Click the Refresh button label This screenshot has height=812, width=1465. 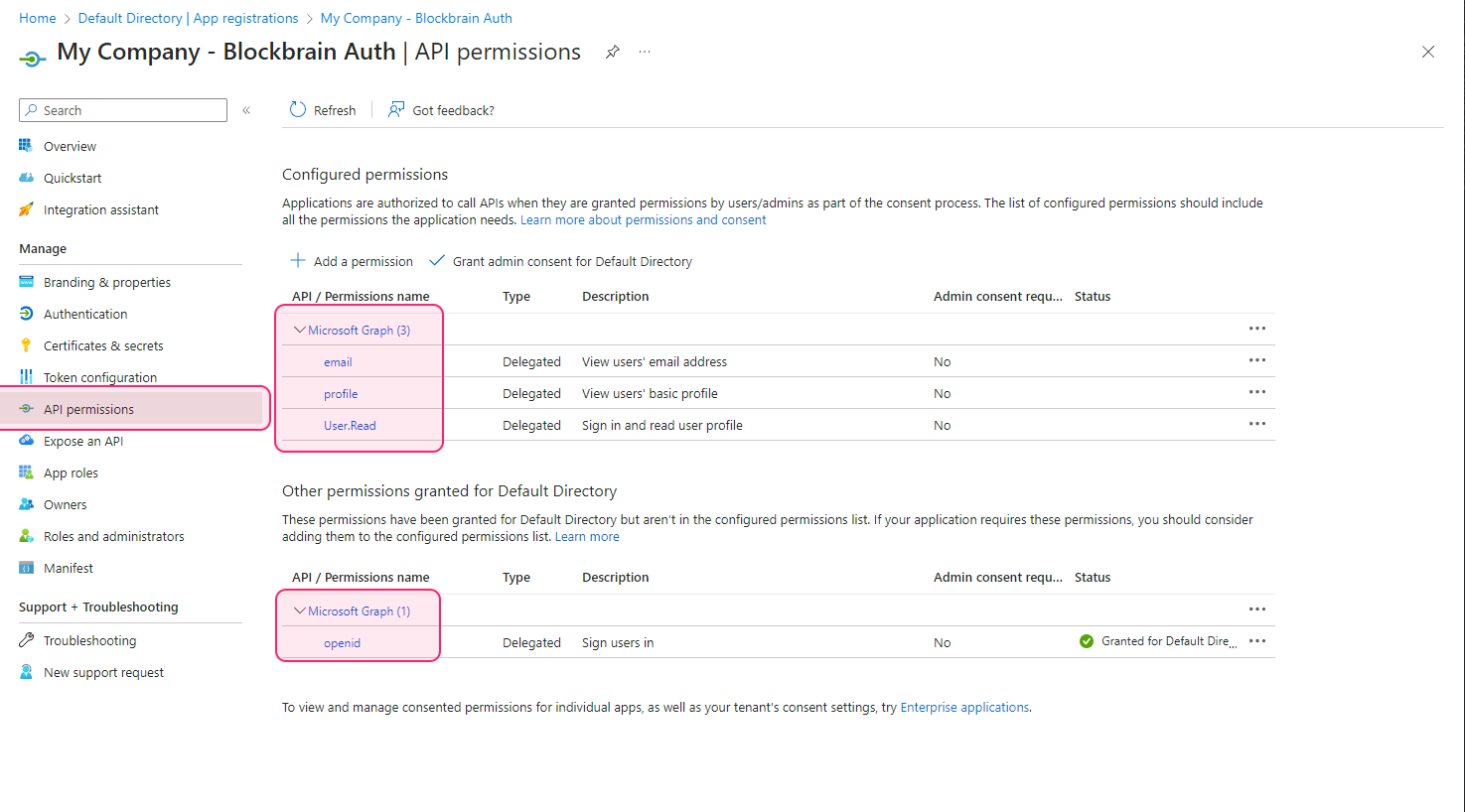pyautogui.click(x=335, y=111)
